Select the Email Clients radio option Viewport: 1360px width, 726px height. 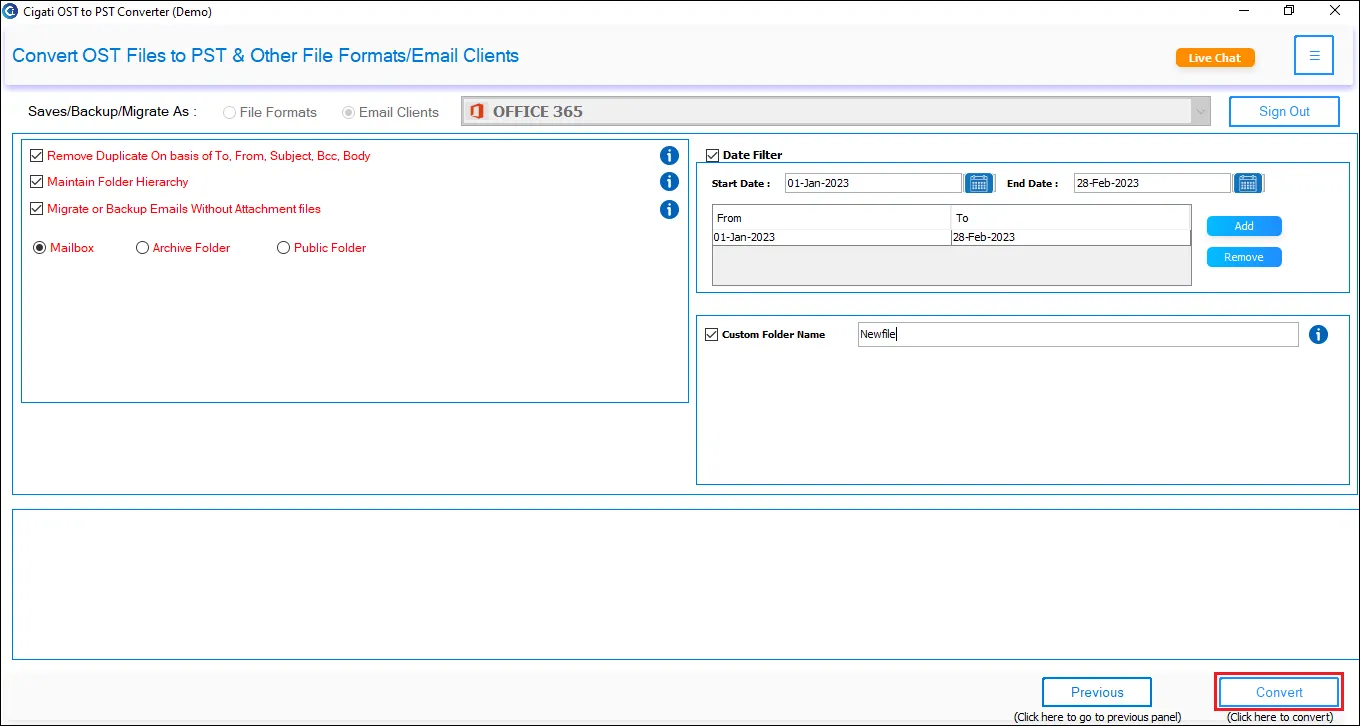coord(348,112)
